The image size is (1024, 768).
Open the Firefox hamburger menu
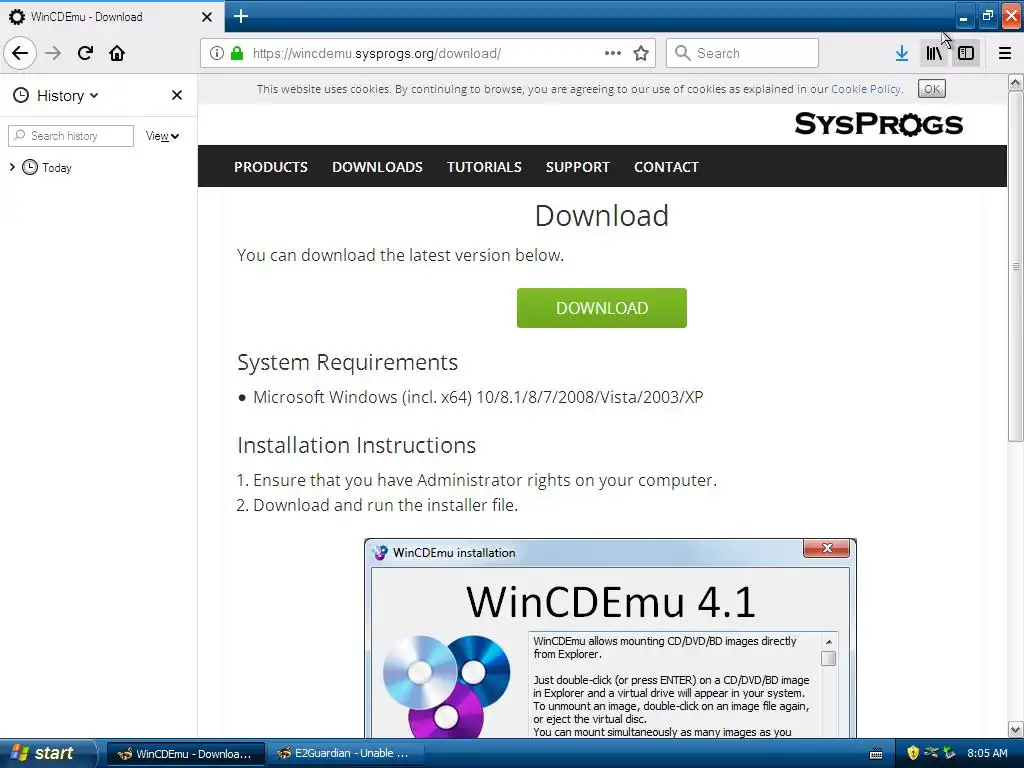[x=1005, y=53]
